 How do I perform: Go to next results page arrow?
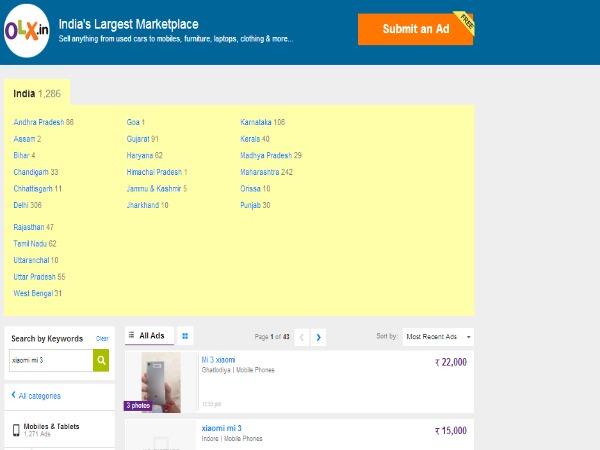319,337
